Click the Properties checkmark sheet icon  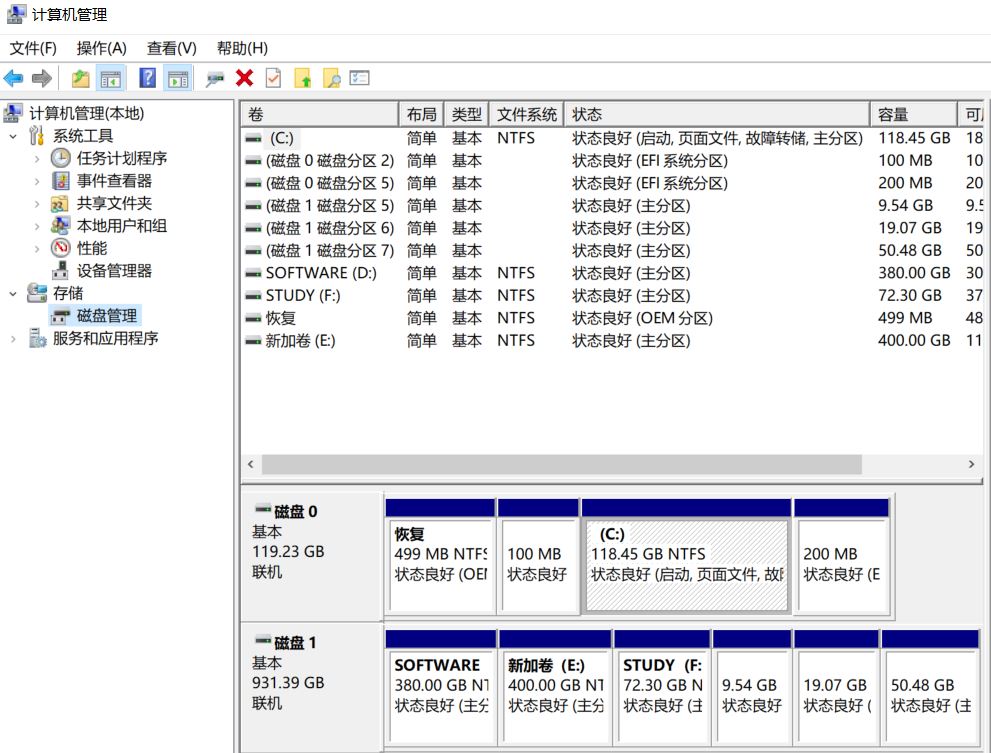pyautogui.click(x=273, y=78)
